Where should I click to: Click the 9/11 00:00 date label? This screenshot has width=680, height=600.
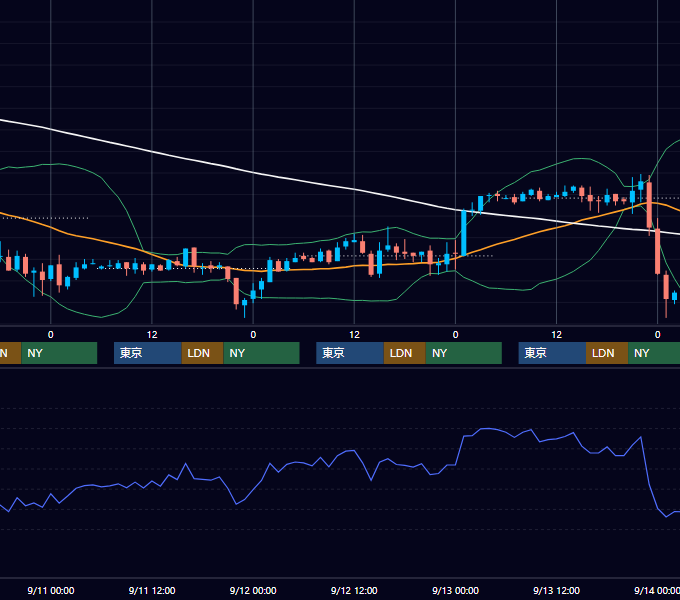[x=51, y=590]
